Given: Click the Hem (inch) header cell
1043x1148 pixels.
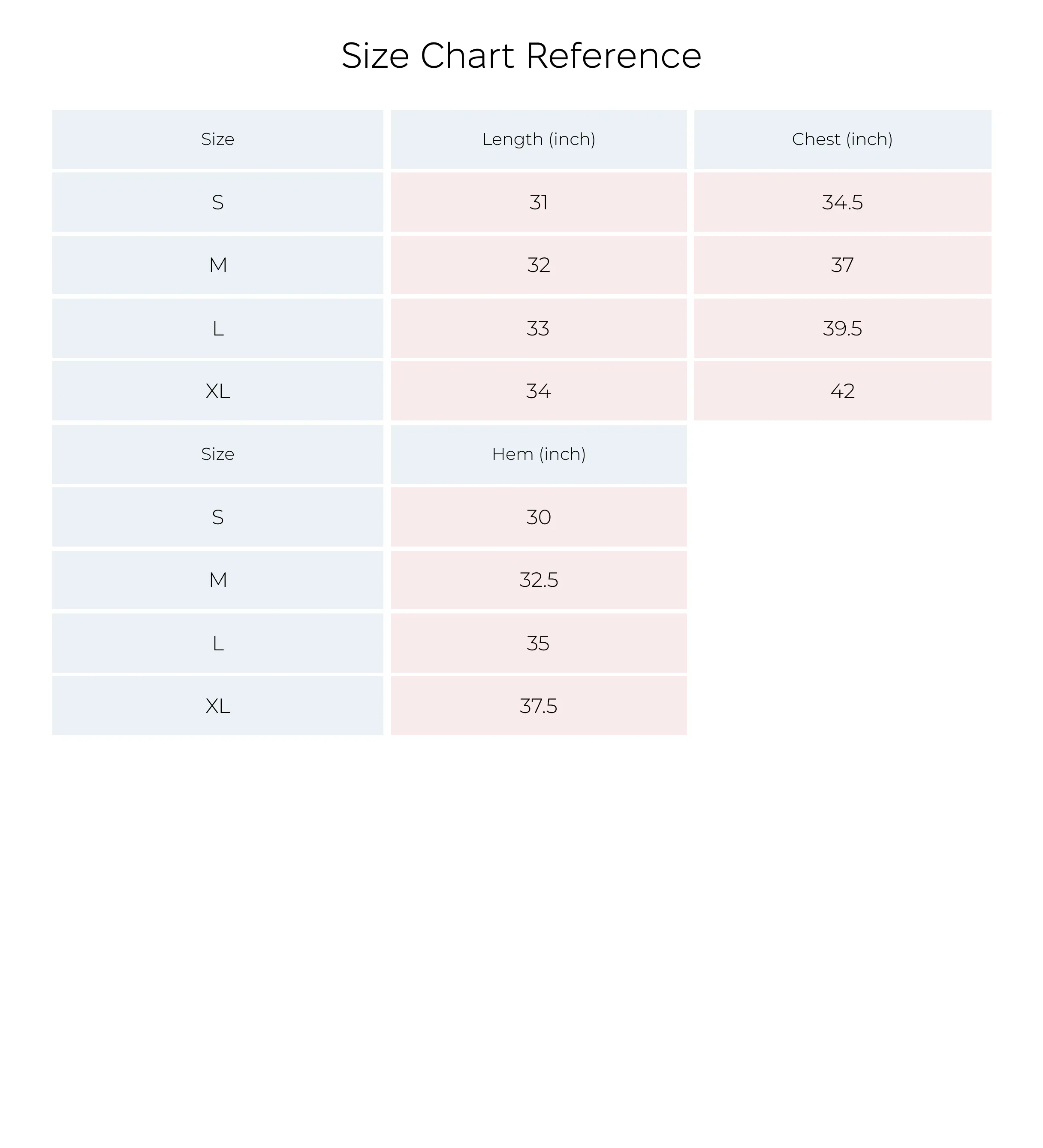Looking at the screenshot, I should [x=539, y=454].
